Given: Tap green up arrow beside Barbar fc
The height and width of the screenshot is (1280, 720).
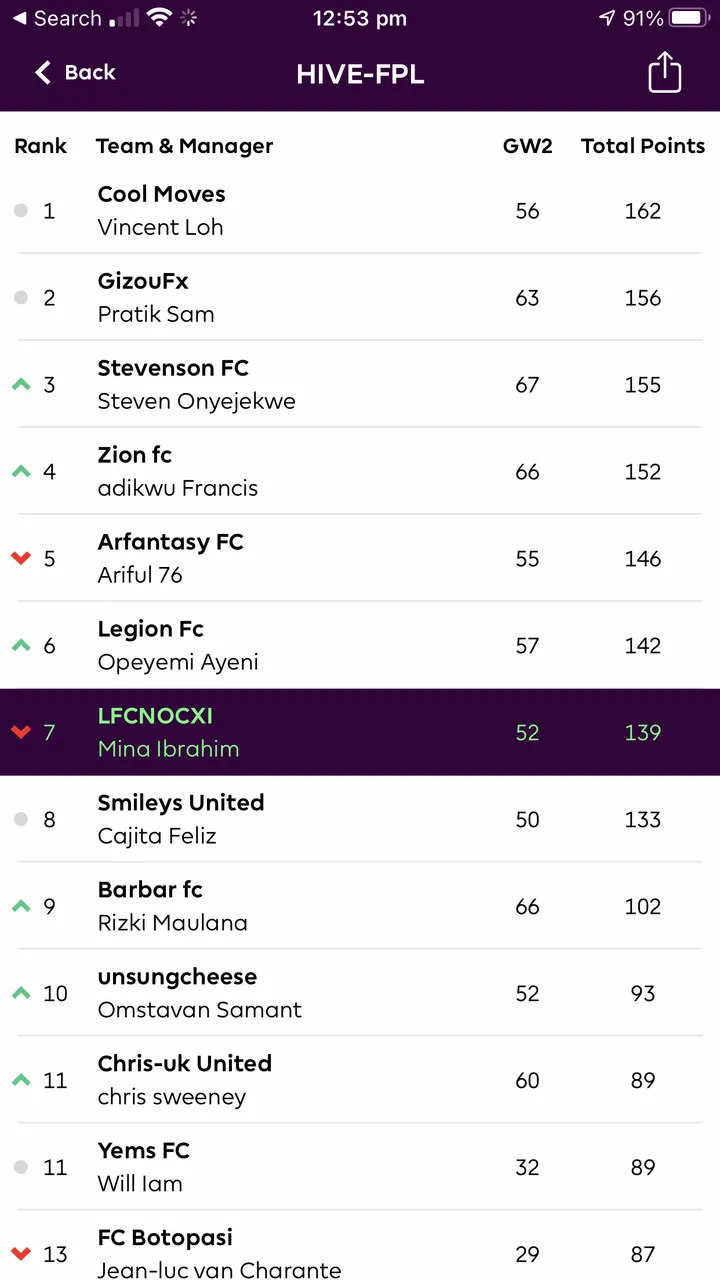Looking at the screenshot, I should pos(21,906).
